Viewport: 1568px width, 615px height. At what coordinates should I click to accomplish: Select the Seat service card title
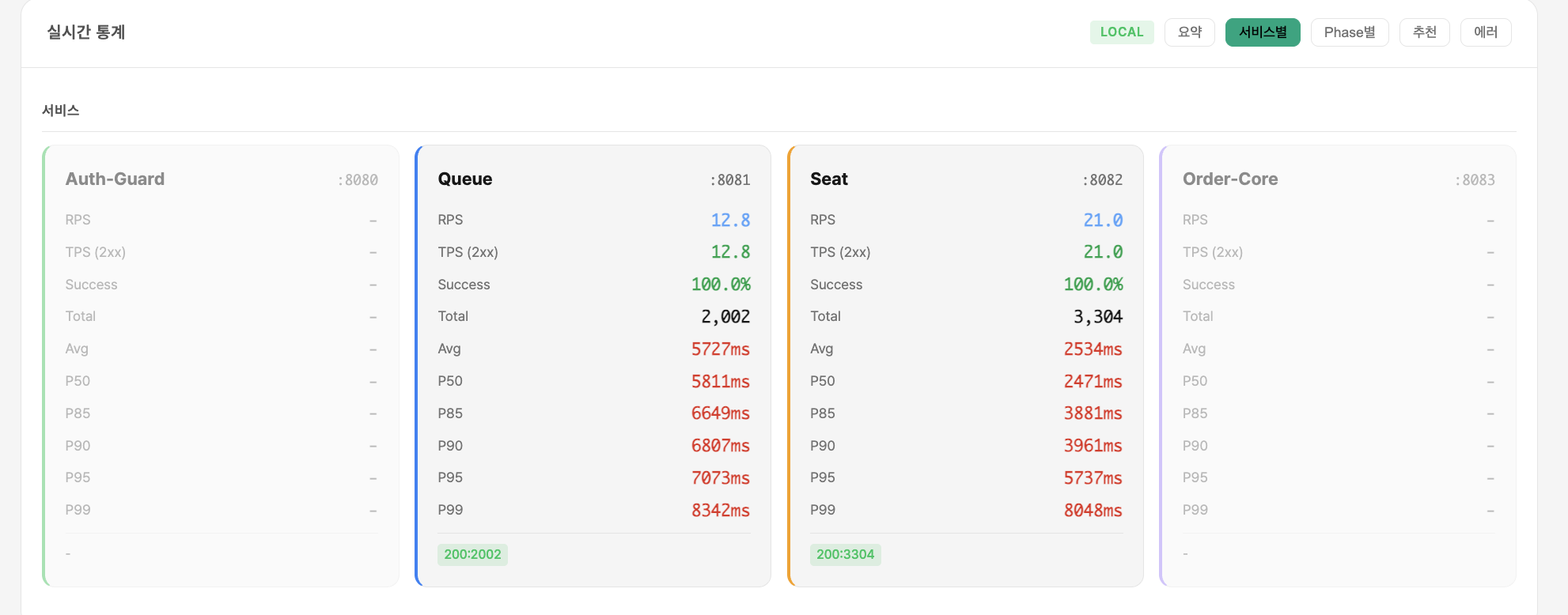coord(828,179)
